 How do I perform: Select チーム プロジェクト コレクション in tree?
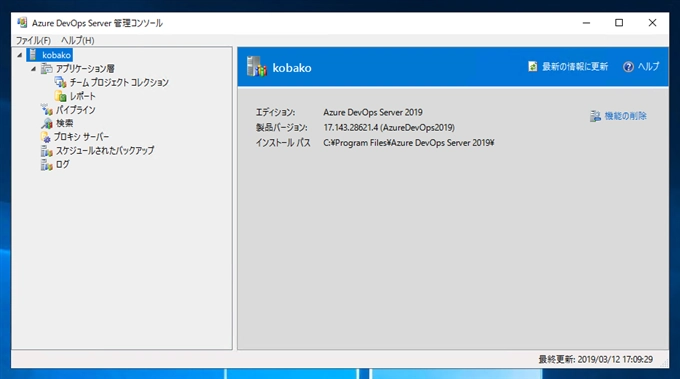coord(119,82)
